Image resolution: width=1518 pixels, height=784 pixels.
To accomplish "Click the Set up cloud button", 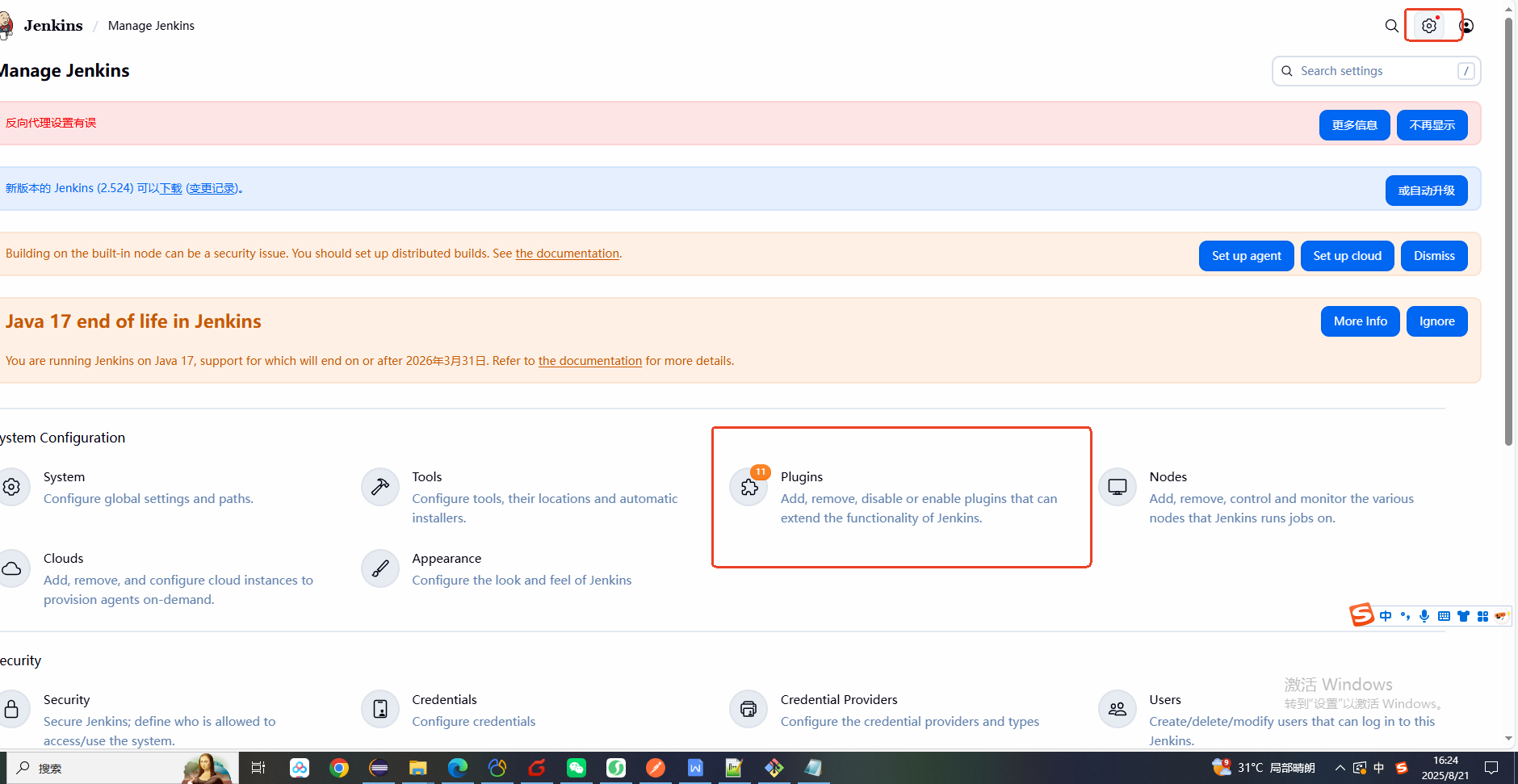I will pos(1347,256).
